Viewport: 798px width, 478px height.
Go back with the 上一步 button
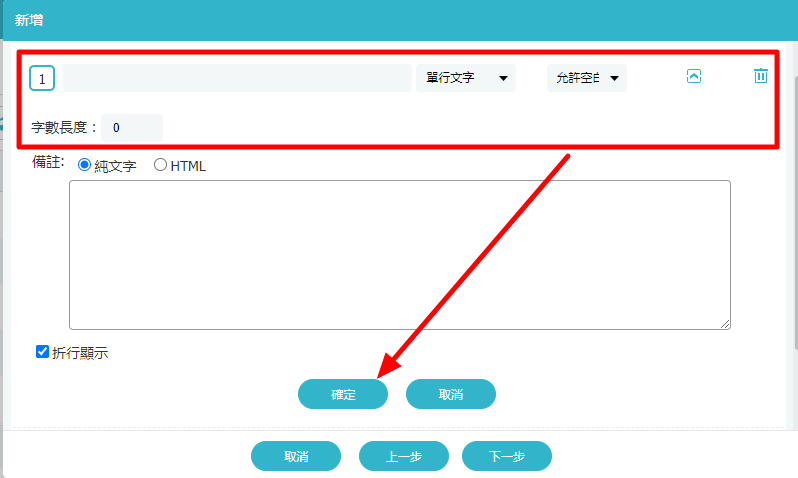pos(403,456)
